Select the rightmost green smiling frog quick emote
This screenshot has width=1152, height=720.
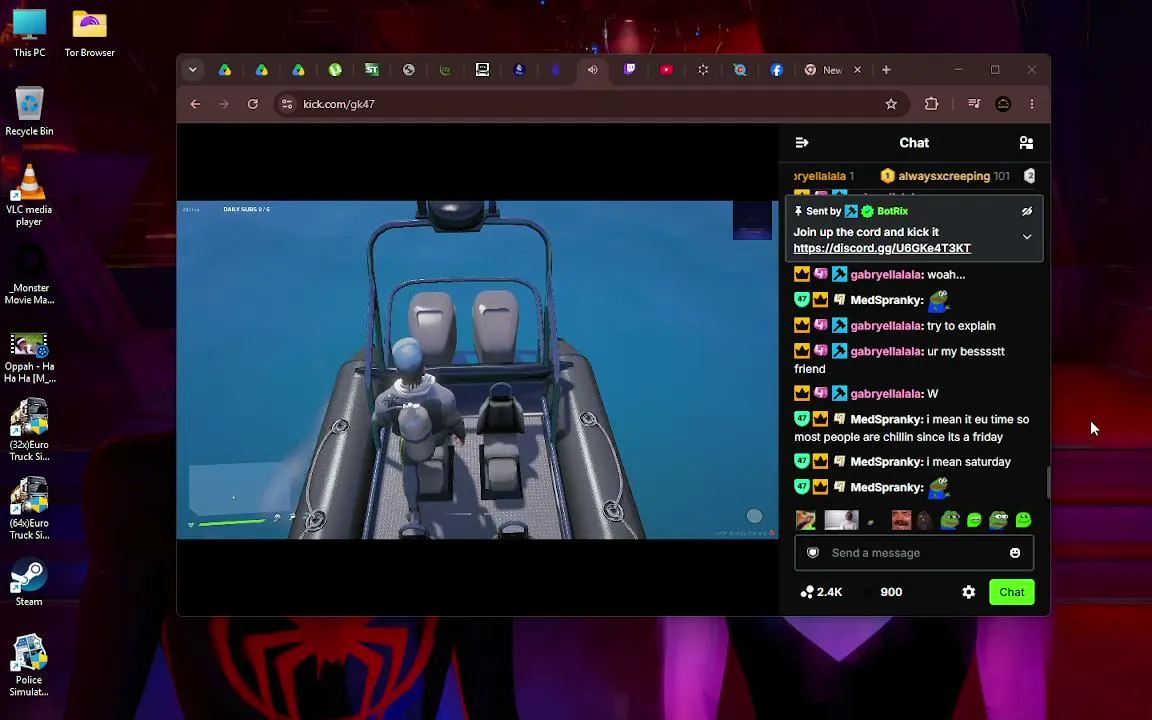tap(1023, 519)
